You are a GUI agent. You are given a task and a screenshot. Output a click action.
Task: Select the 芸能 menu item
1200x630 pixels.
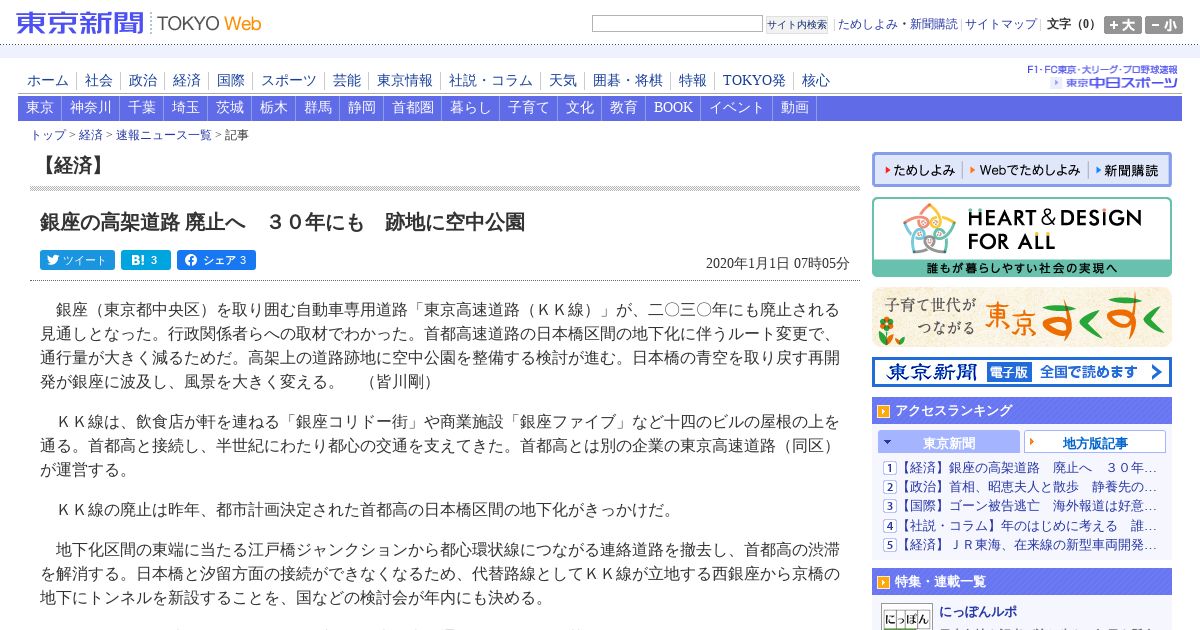tap(347, 80)
